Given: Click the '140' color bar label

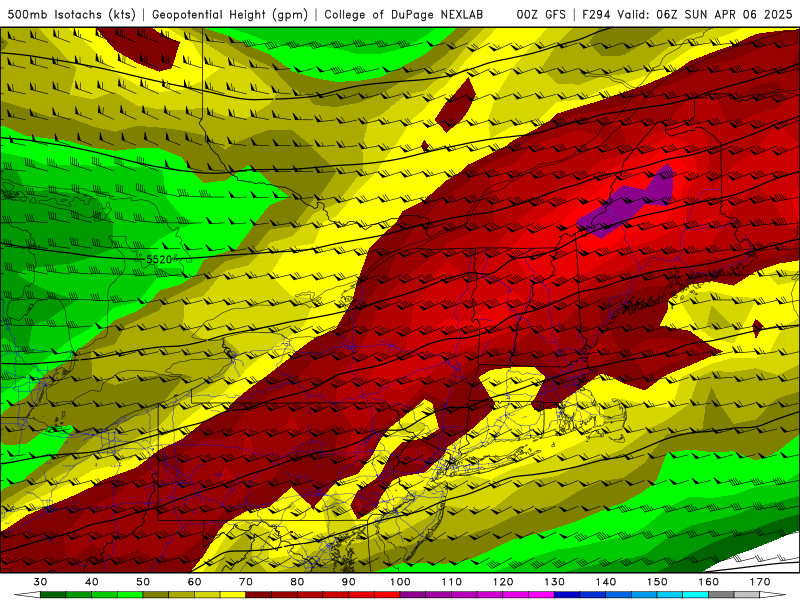Looking at the screenshot, I should pyautogui.click(x=606, y=582).
